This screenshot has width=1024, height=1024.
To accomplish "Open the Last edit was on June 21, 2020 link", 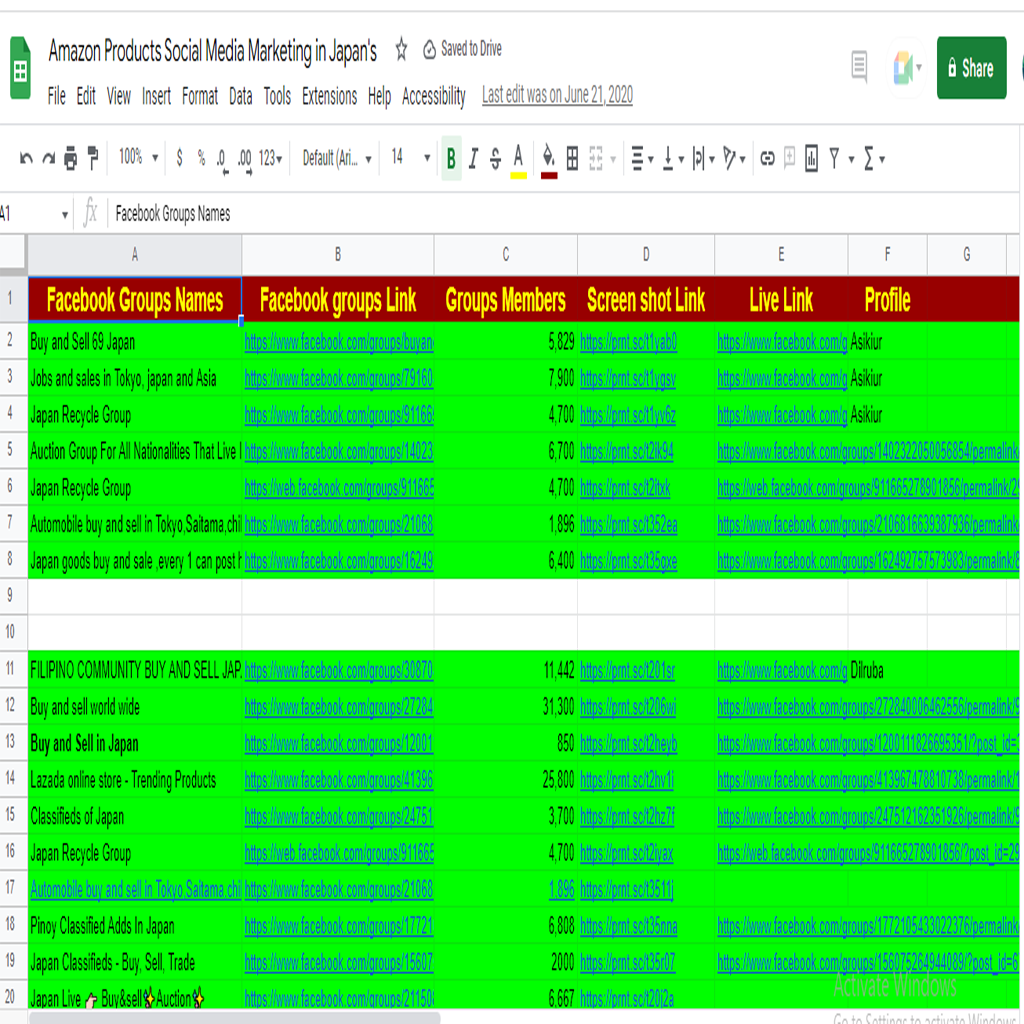I will tap(557, 95).
